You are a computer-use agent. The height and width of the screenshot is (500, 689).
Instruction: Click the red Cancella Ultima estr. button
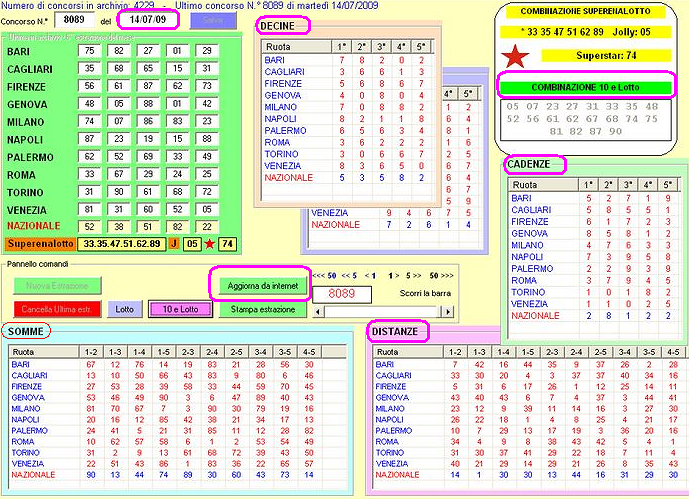click(x=57, y=309)
